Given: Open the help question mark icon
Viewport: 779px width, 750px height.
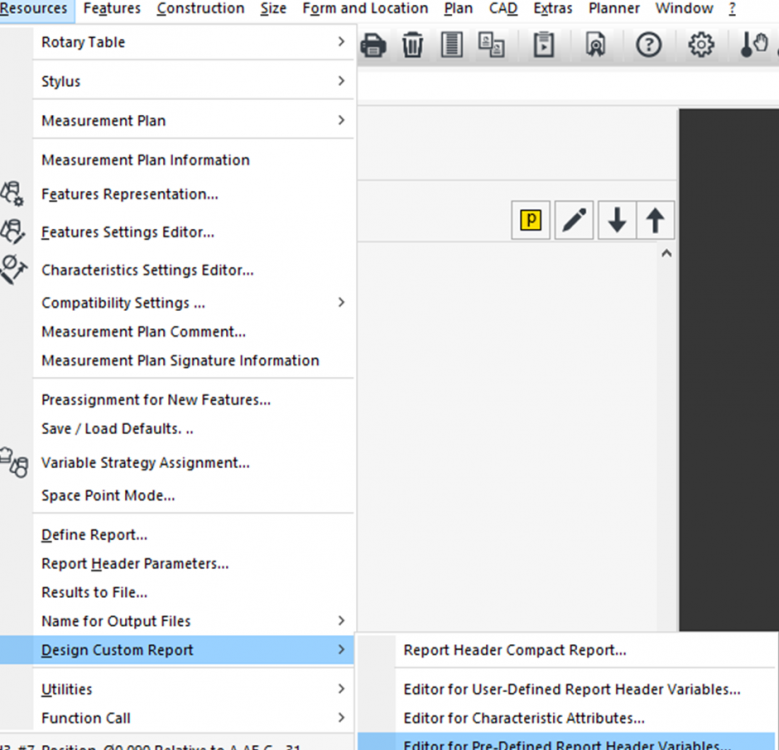Looking at the screenshot, I should [649, 45].
